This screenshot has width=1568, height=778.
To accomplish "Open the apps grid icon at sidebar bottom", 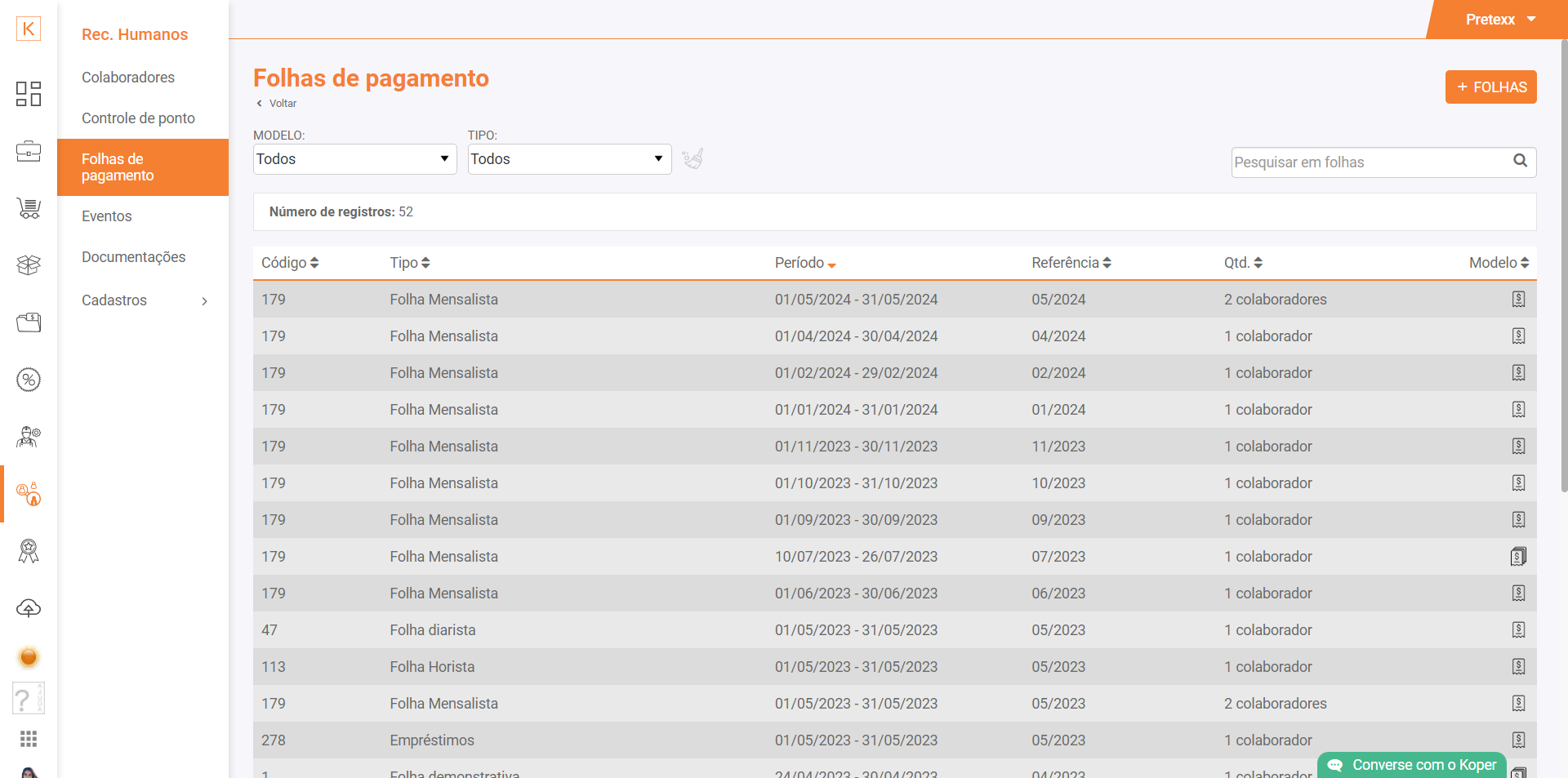I will tap(29, 739).
